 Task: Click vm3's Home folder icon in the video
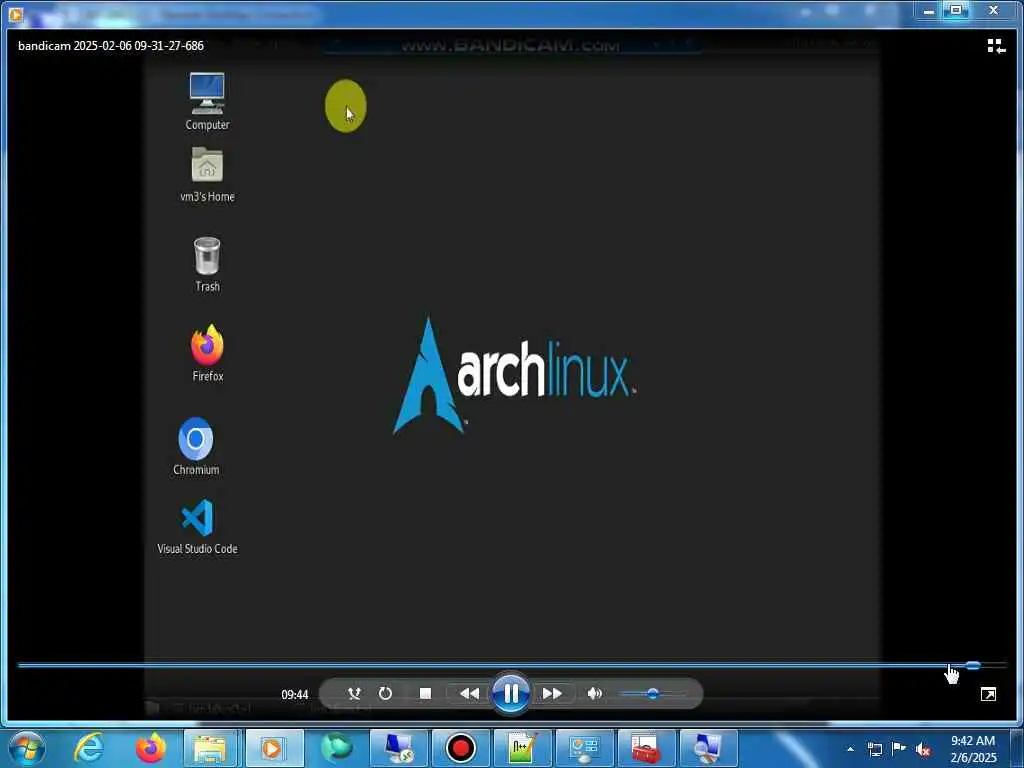[207, 174]
